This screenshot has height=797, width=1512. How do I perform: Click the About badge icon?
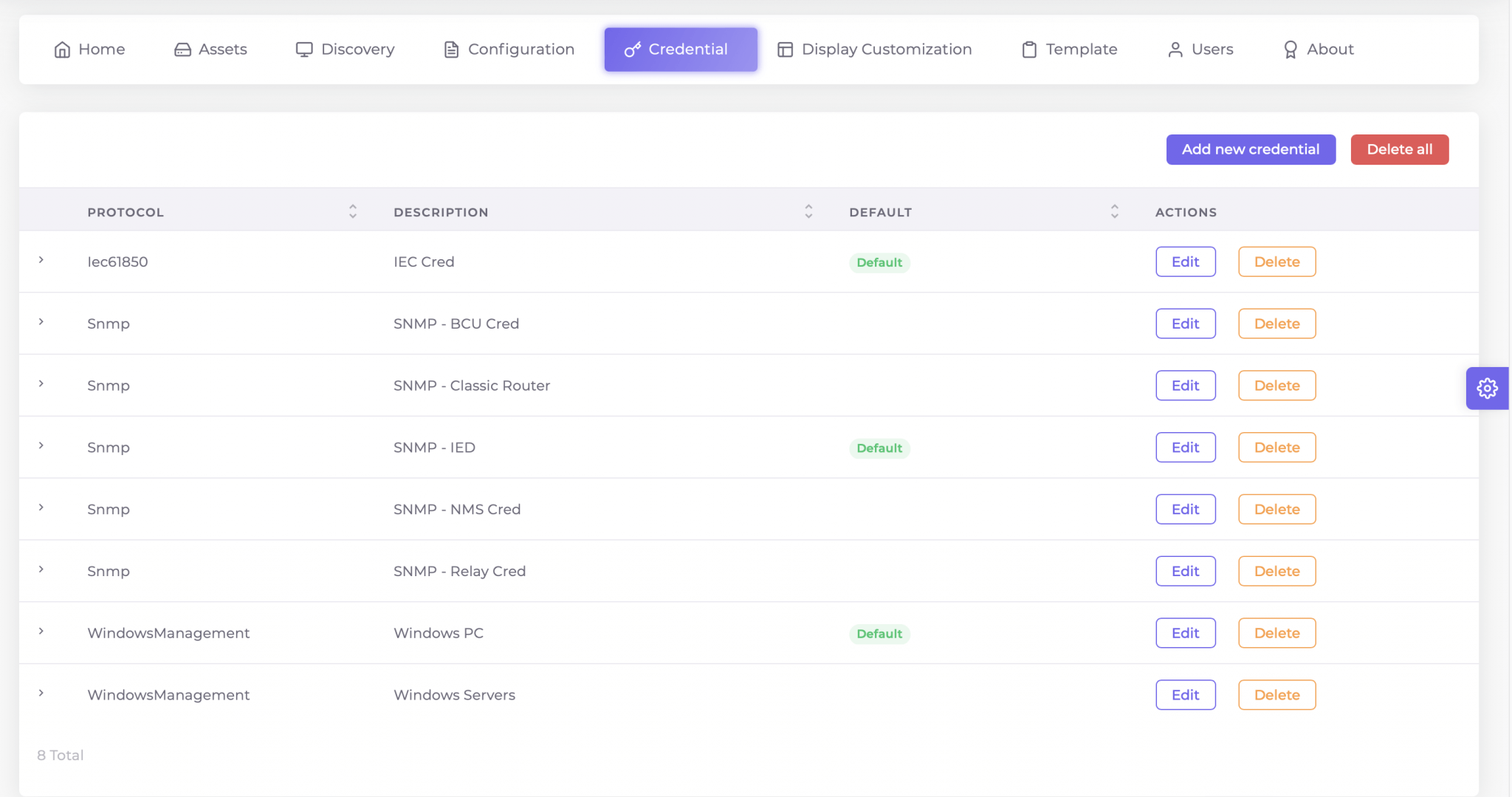click(x=1291, y=49)
